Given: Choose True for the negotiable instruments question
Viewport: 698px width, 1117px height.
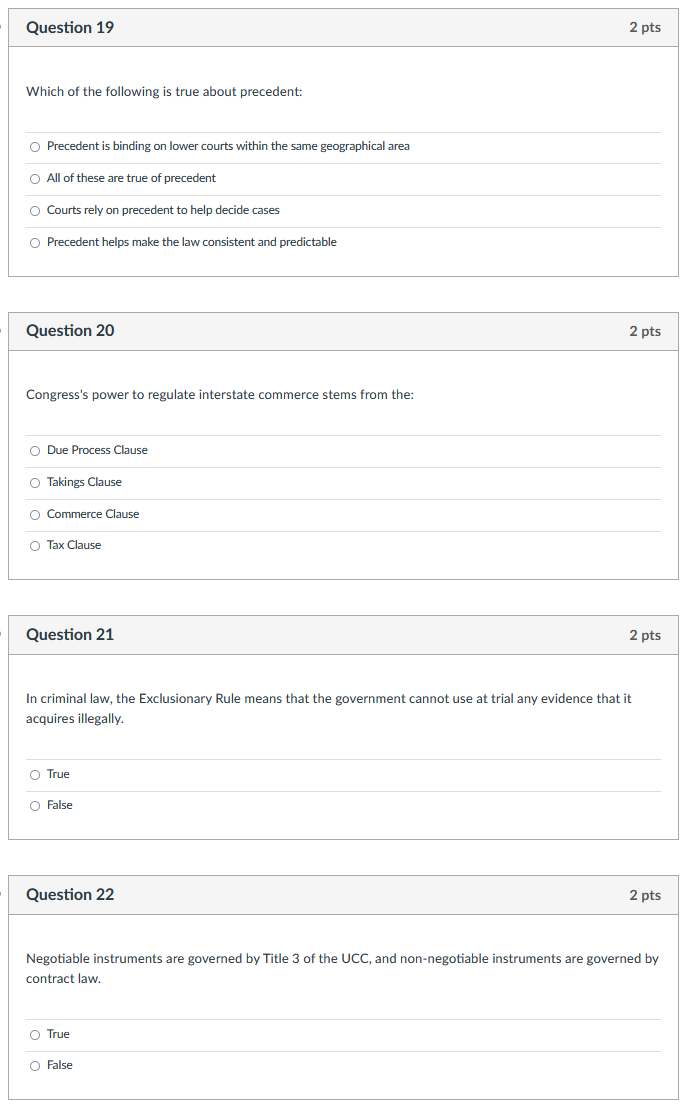Looking at the screenshot, I should click(34, 1034).
